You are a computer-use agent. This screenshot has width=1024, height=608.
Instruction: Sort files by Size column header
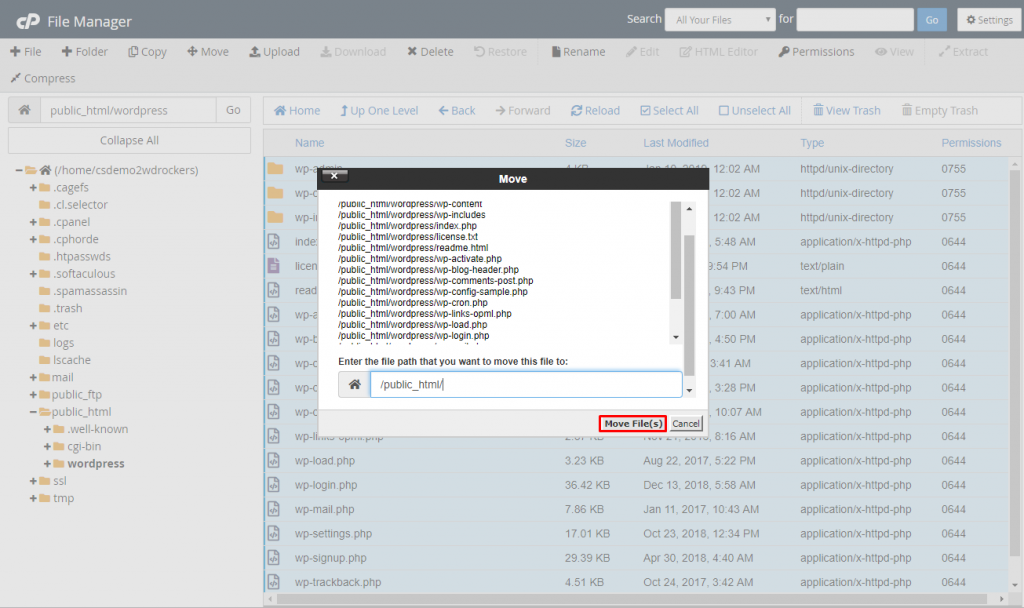pyautogui.click(x=575, y=143)
